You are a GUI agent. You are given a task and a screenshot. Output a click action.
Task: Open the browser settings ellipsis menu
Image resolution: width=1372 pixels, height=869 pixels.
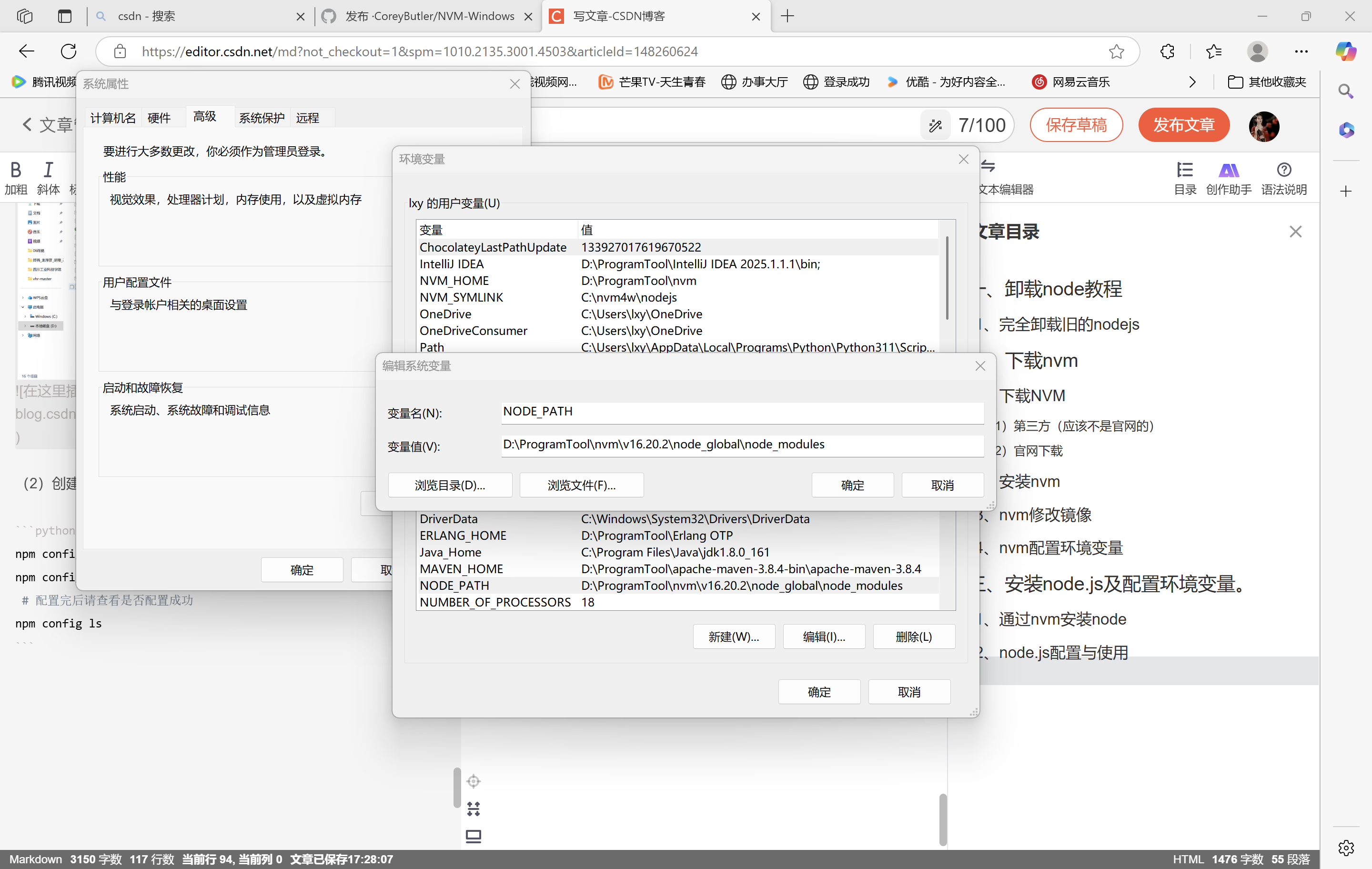pyautogui.click(x=1301, y=51)
